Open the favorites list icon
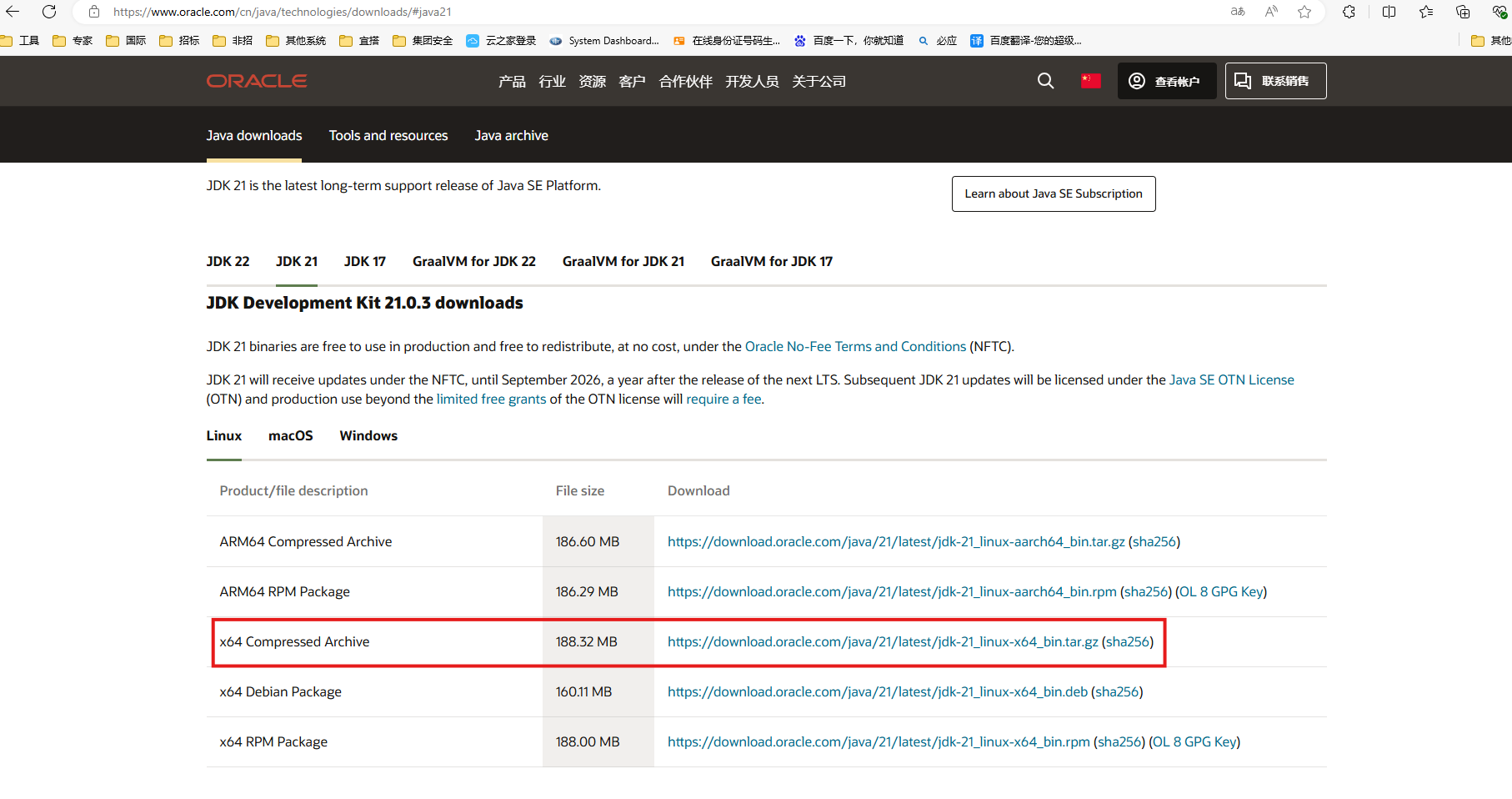 (1426, 12)
